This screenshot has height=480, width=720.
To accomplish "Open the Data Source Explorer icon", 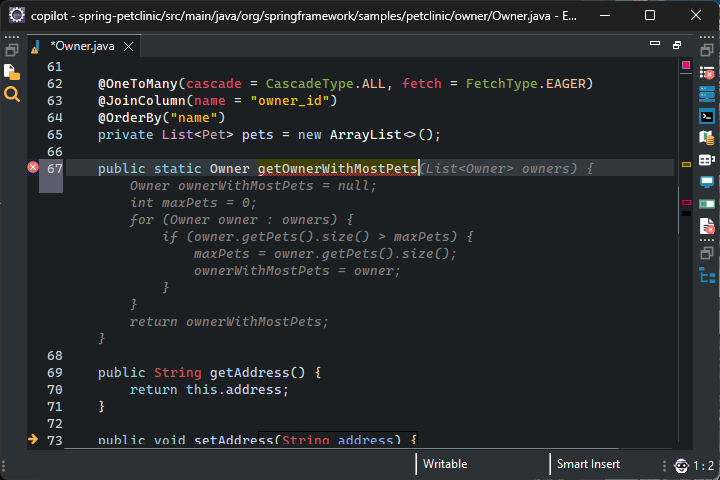I will coord(707,137).
